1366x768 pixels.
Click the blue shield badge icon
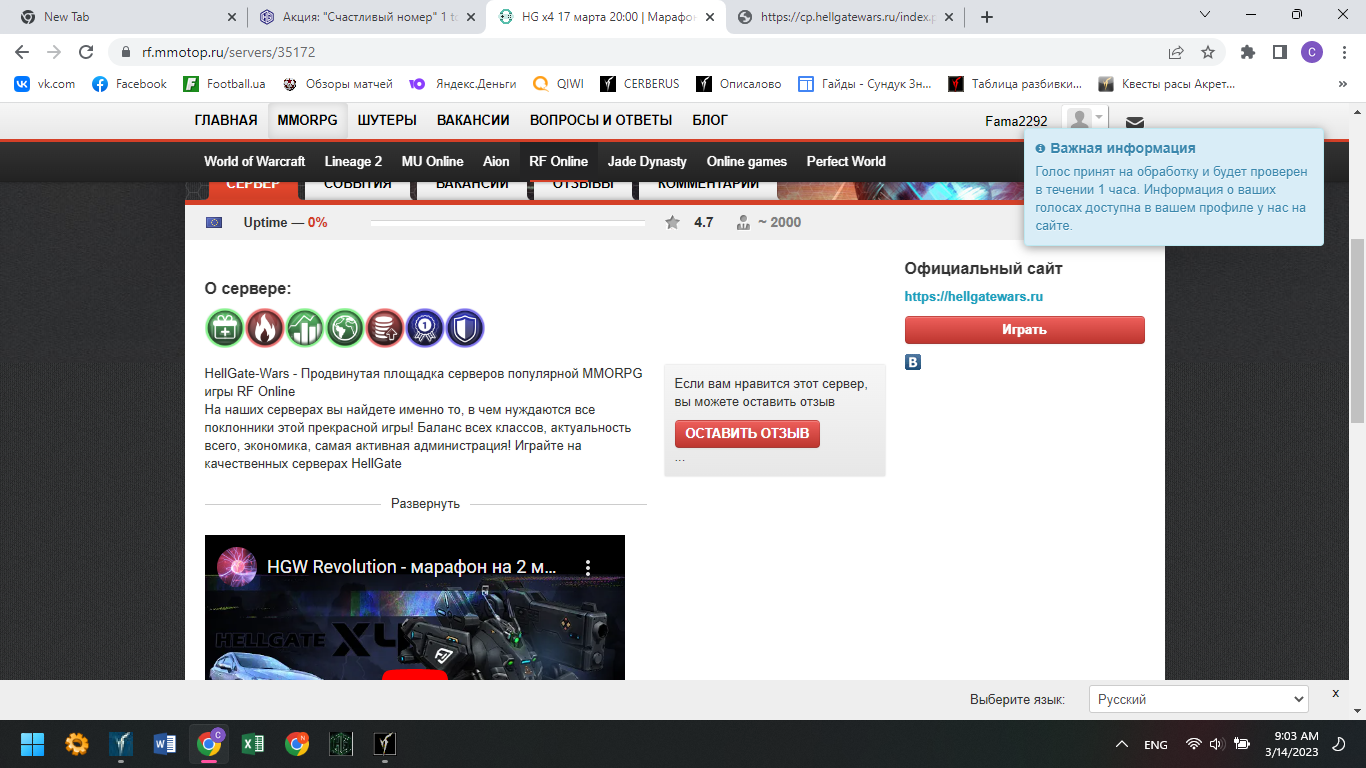pos(465,328)
